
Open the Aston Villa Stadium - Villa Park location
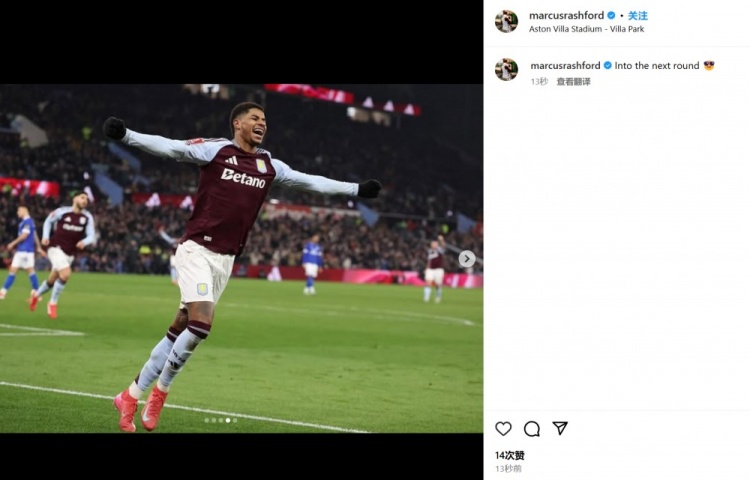pos(586,29)
